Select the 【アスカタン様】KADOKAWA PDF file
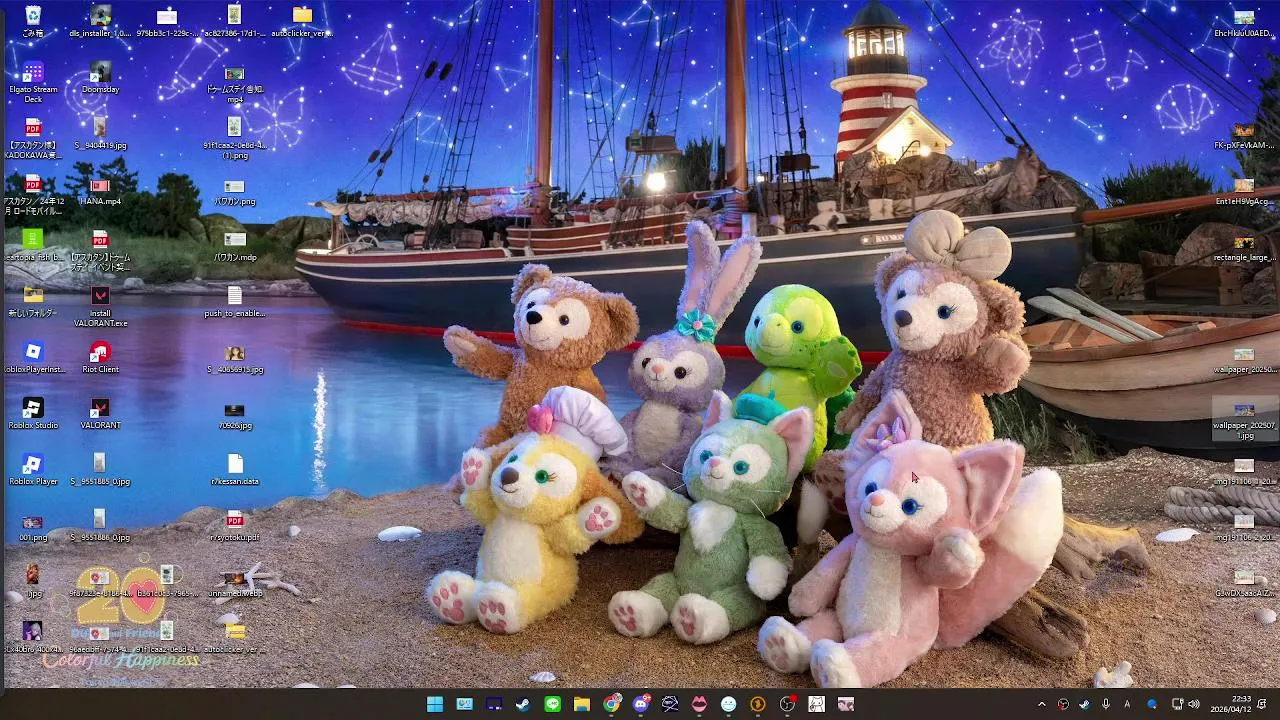This screenshot has height=720, width=1280. [x=33, y=138]
